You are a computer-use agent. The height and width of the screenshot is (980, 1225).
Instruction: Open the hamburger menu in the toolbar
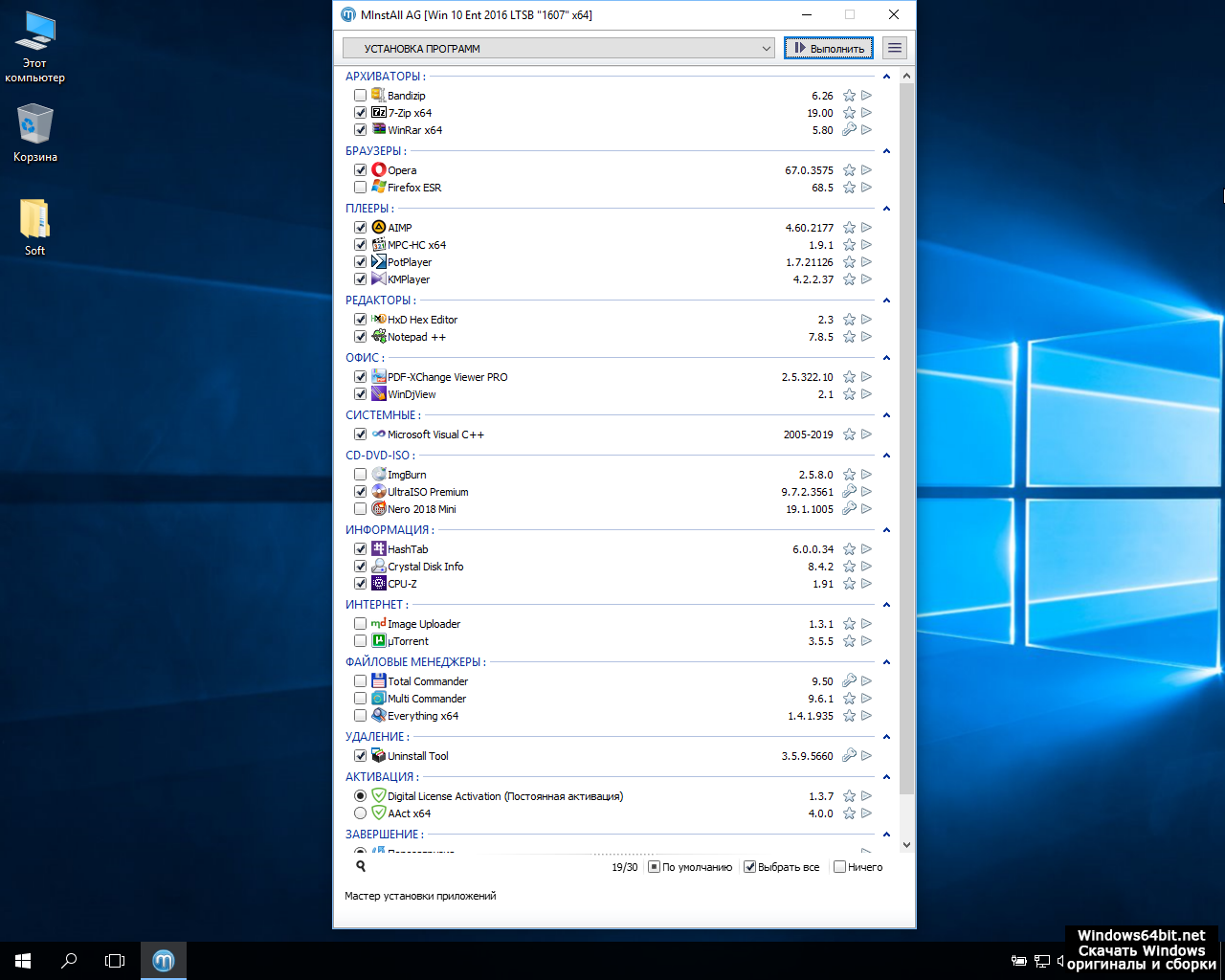click(x=894, y=48)
